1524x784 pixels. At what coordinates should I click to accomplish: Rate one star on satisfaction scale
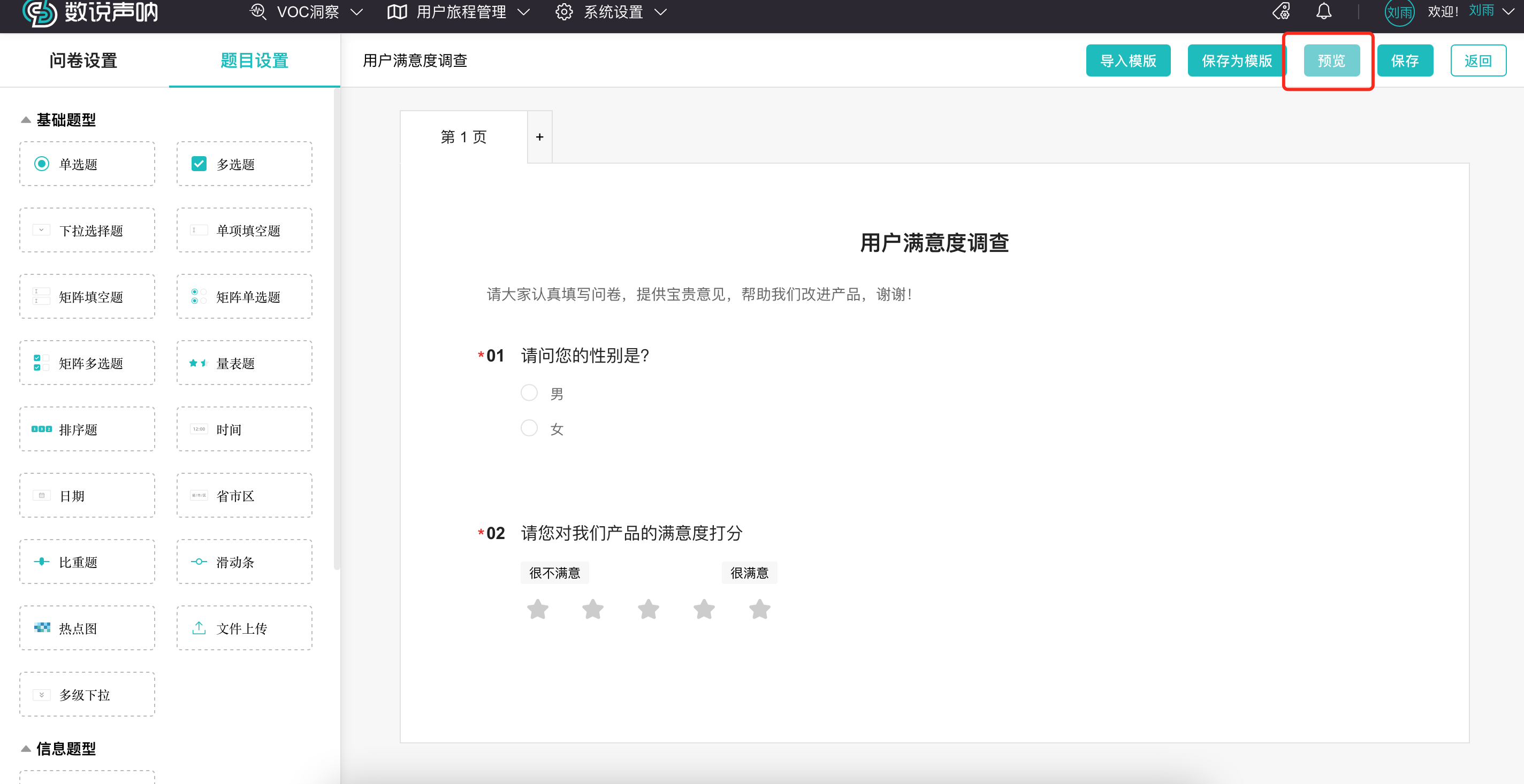[537, 609]
